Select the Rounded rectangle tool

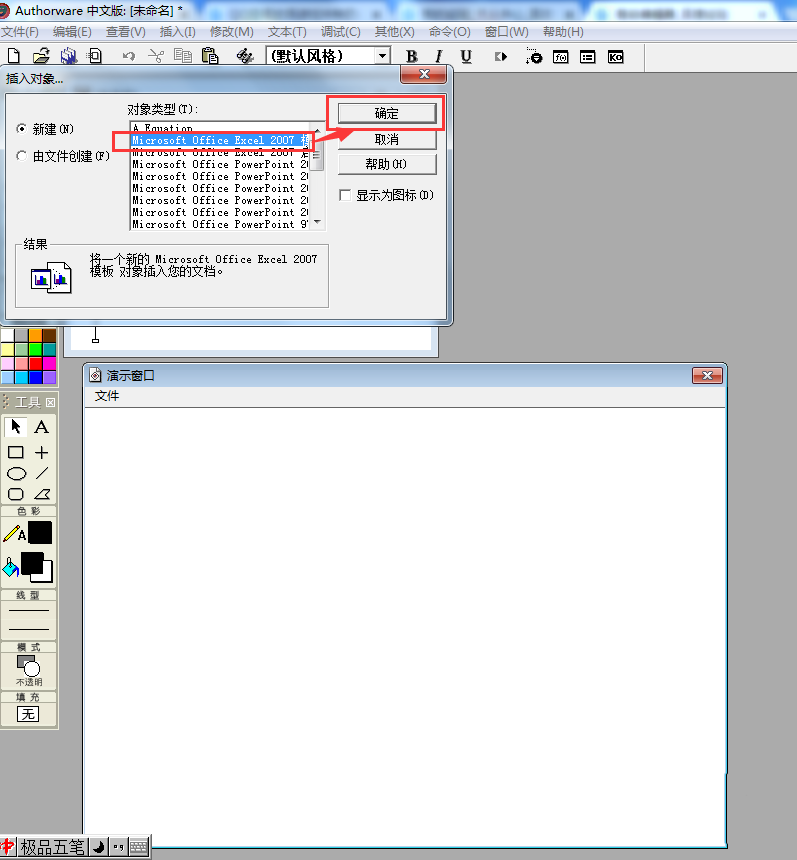coord(15,494)
